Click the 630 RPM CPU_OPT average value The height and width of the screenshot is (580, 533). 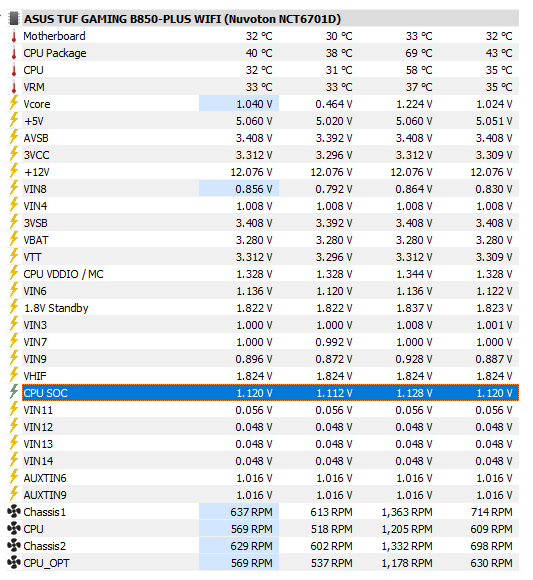pos(491,564)
